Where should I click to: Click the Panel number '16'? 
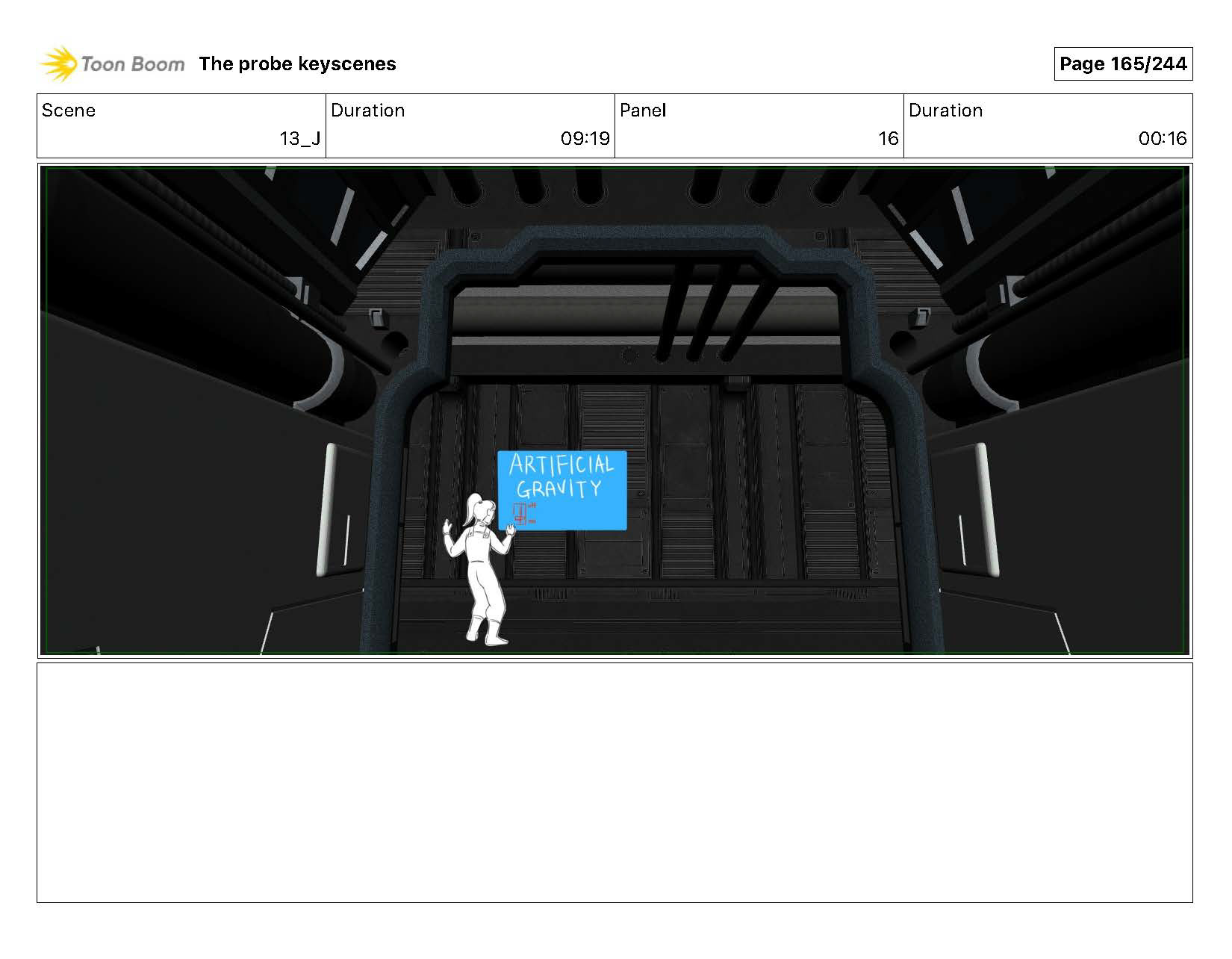coord(889,138)
